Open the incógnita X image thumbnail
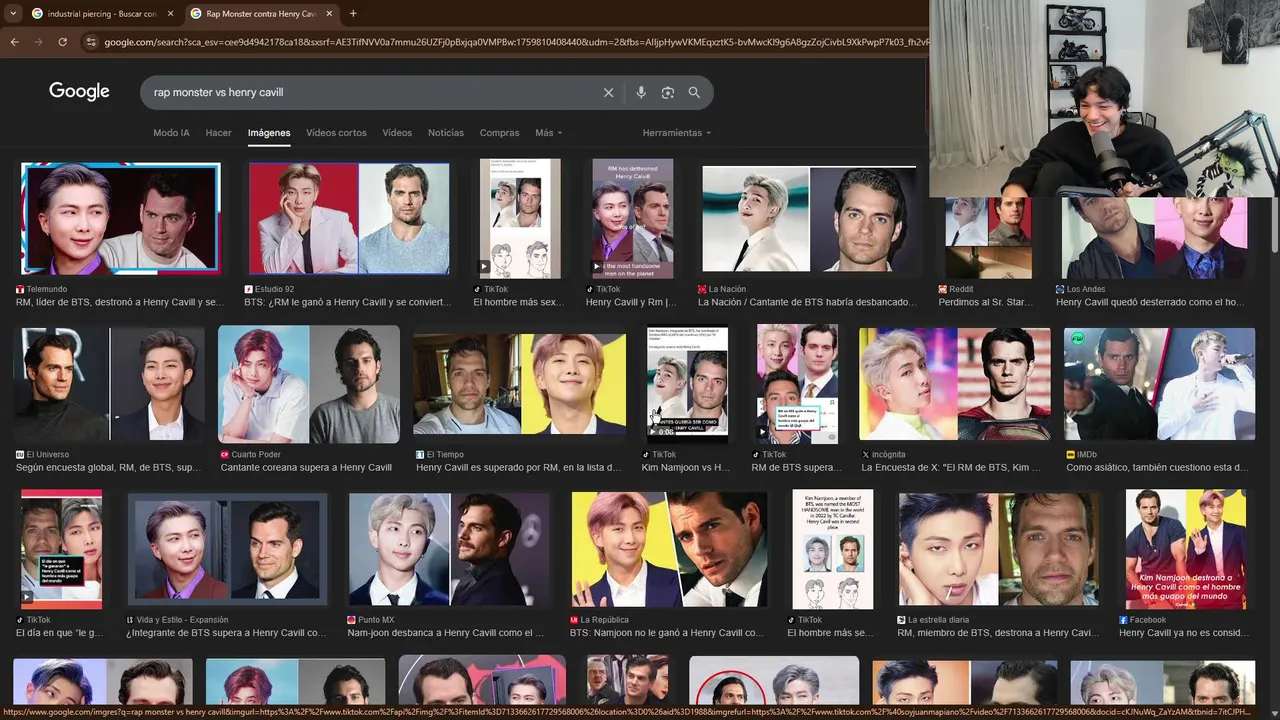This screenshot has height=720, width=1280. point(955,384)
